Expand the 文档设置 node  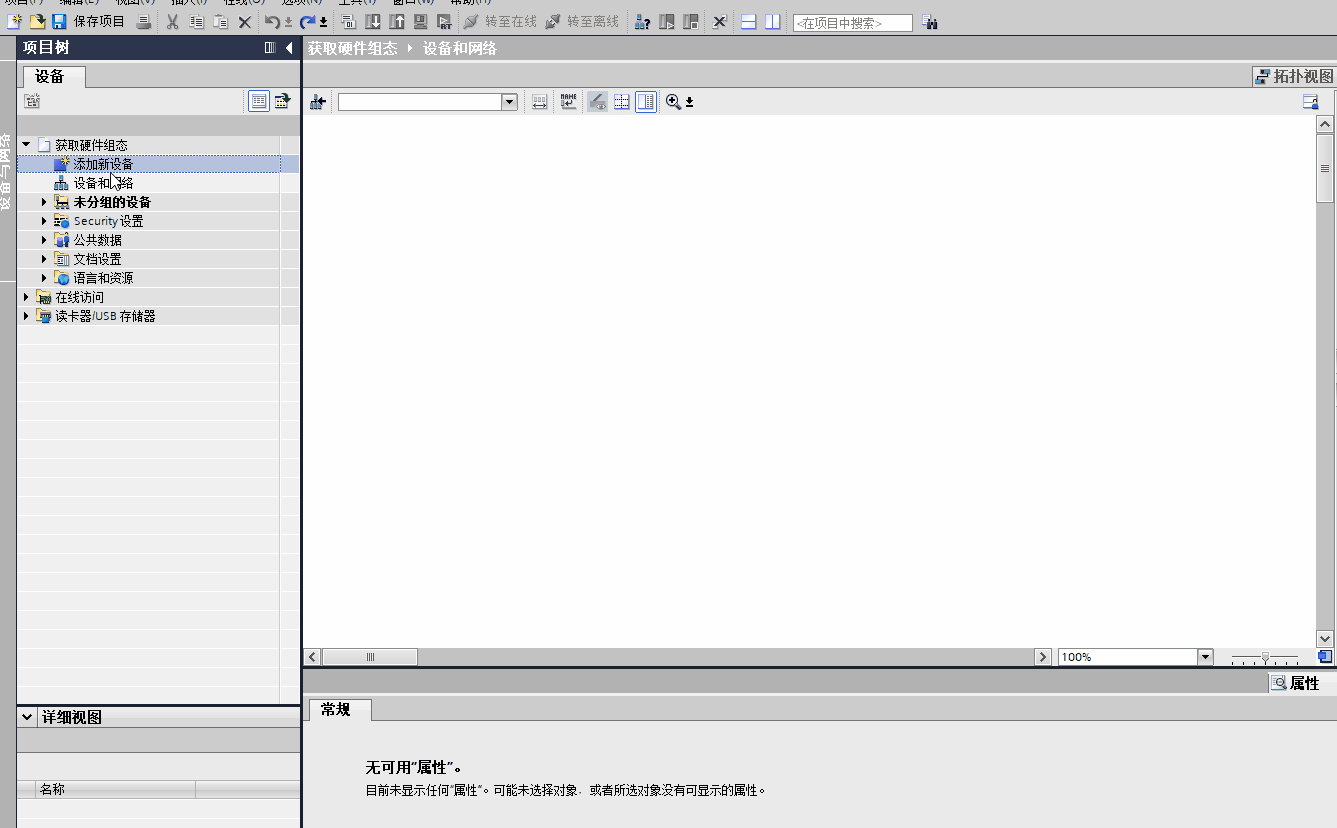tap(44, 259)
